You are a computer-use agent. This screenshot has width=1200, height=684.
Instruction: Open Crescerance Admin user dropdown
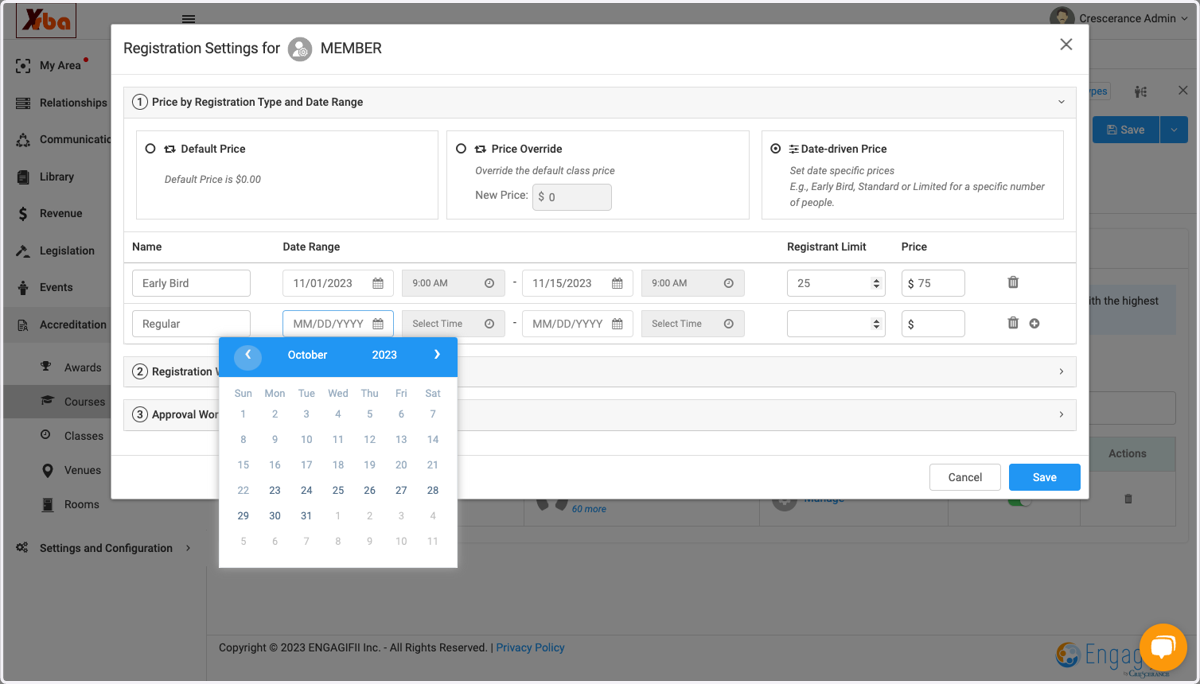click(1119, 19)
